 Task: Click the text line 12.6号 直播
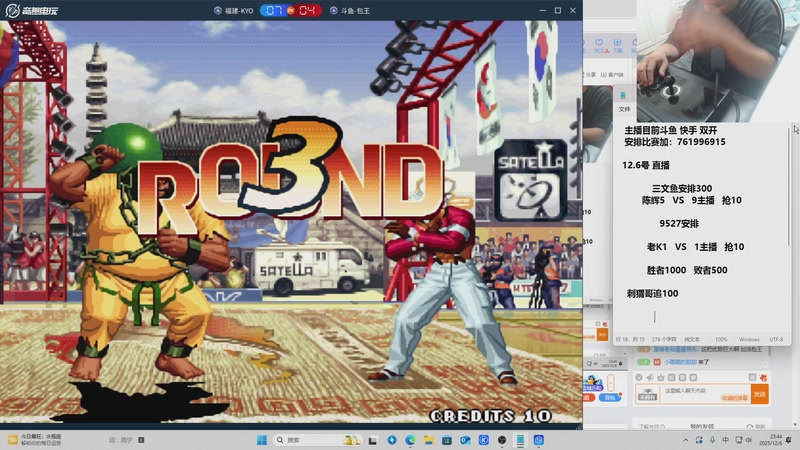point(645,165)
